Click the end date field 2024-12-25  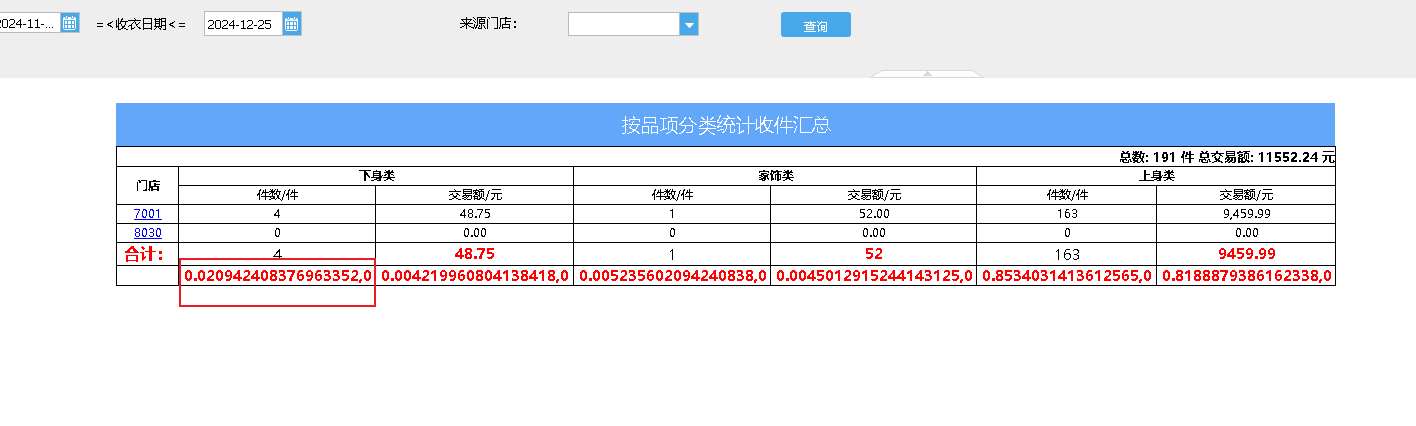coord(243,24)
